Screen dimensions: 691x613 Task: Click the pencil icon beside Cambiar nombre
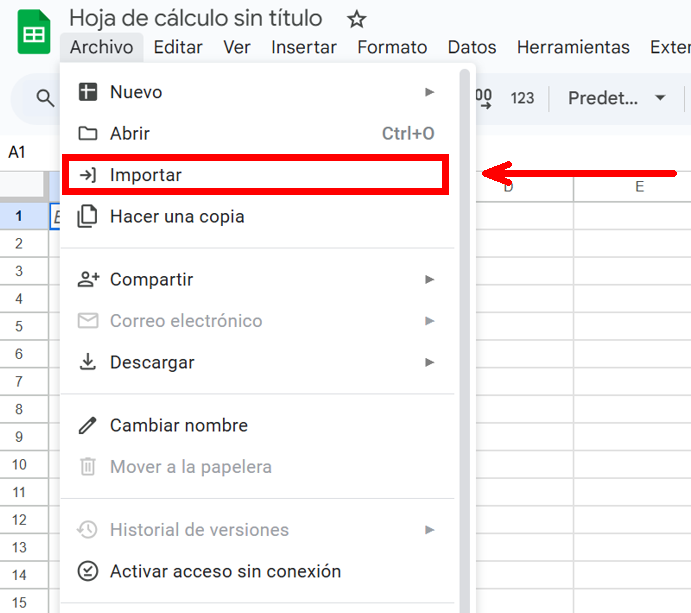point(88,425)
